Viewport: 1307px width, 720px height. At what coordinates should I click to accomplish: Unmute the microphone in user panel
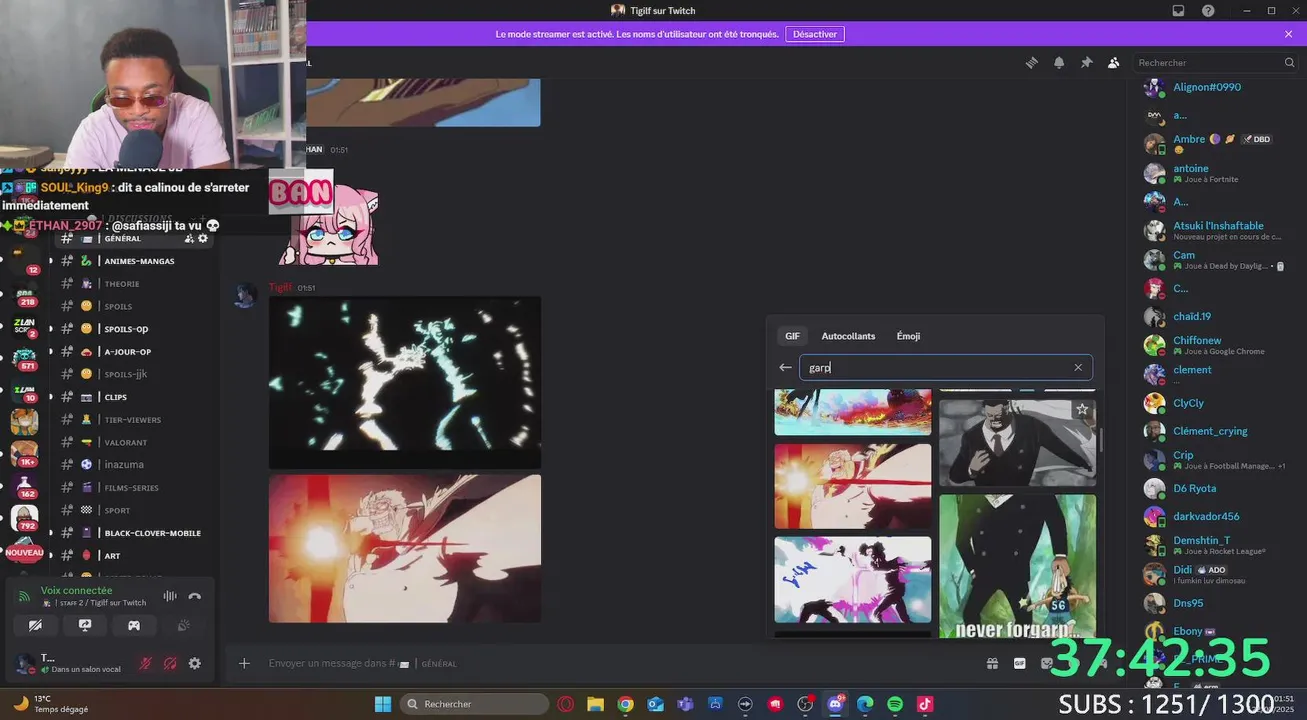point(145,663)
